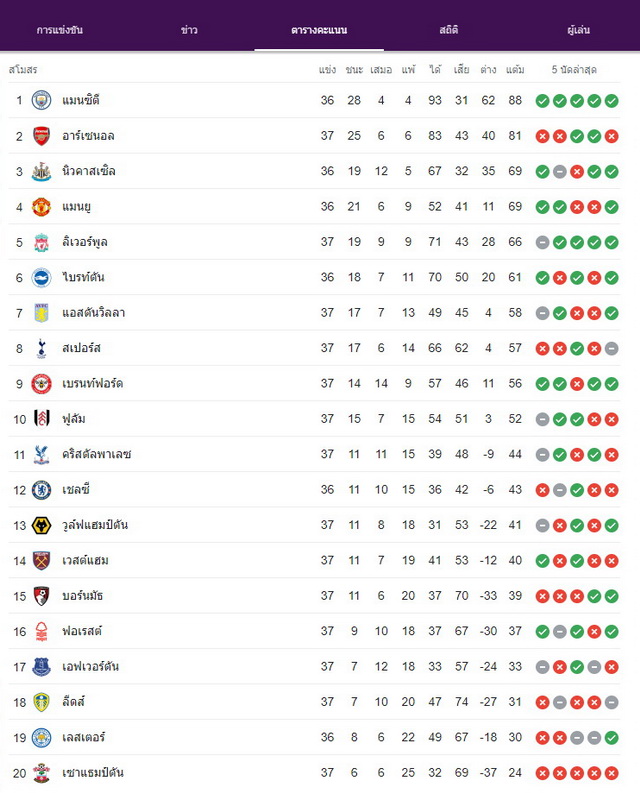
Task: Open the Everton crest icon
Action: 41,667
